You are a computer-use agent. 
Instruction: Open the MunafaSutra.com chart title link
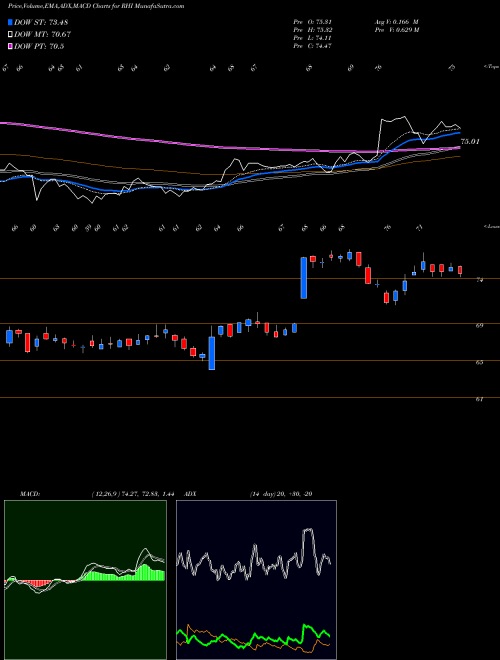[160, 6]
